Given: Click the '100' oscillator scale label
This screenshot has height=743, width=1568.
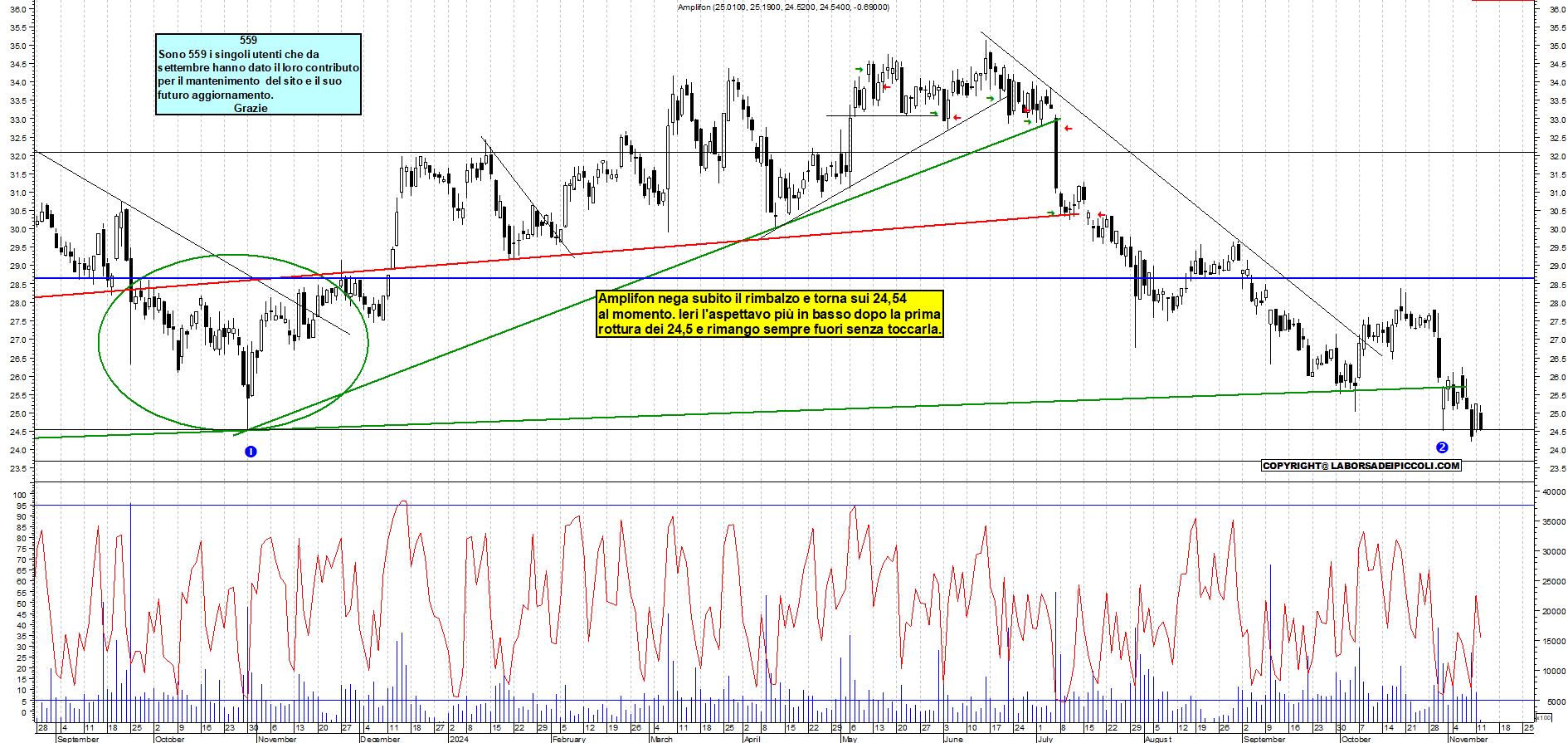Looking at the screenshot, I should coord(20,495).
